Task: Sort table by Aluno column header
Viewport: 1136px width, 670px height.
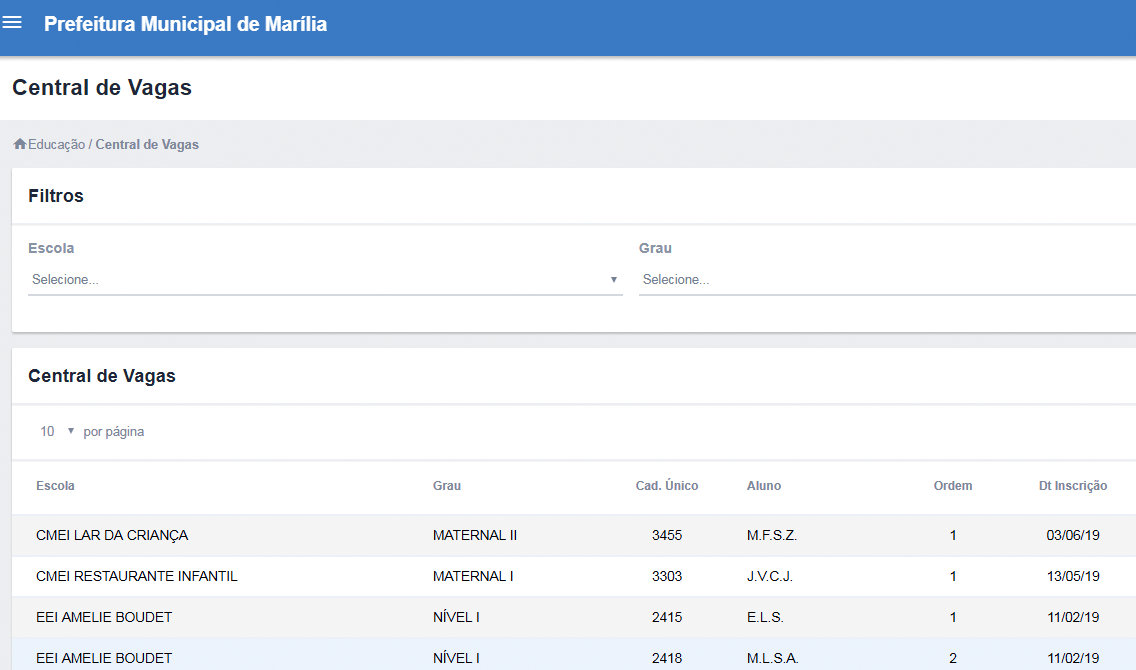Action: 764,486
